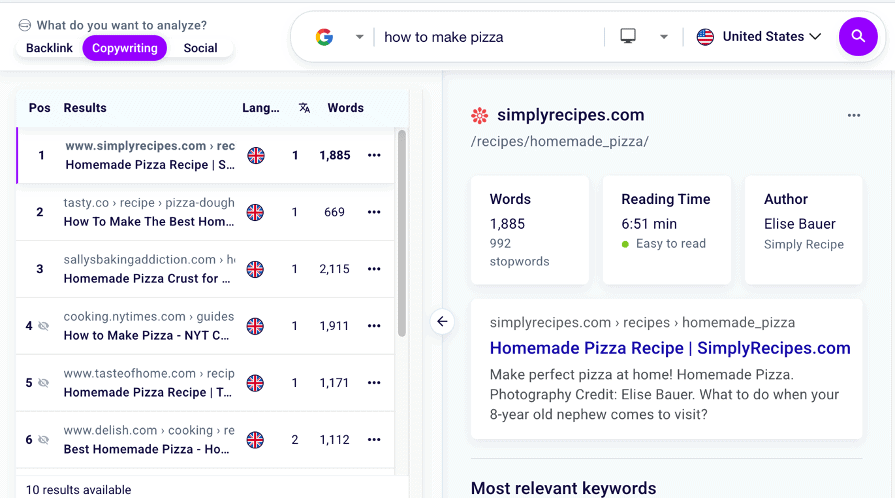Collapse detail panel with left arrow button
The width and height of the screenshot is (896, 498).
tap(442, 322)
